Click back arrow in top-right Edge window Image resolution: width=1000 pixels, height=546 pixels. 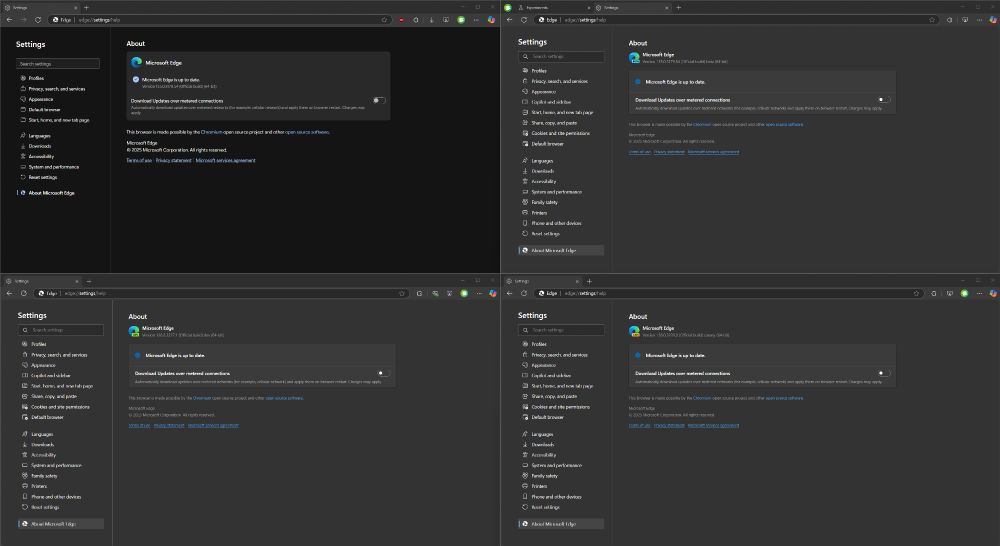click(x=509, y=20)
